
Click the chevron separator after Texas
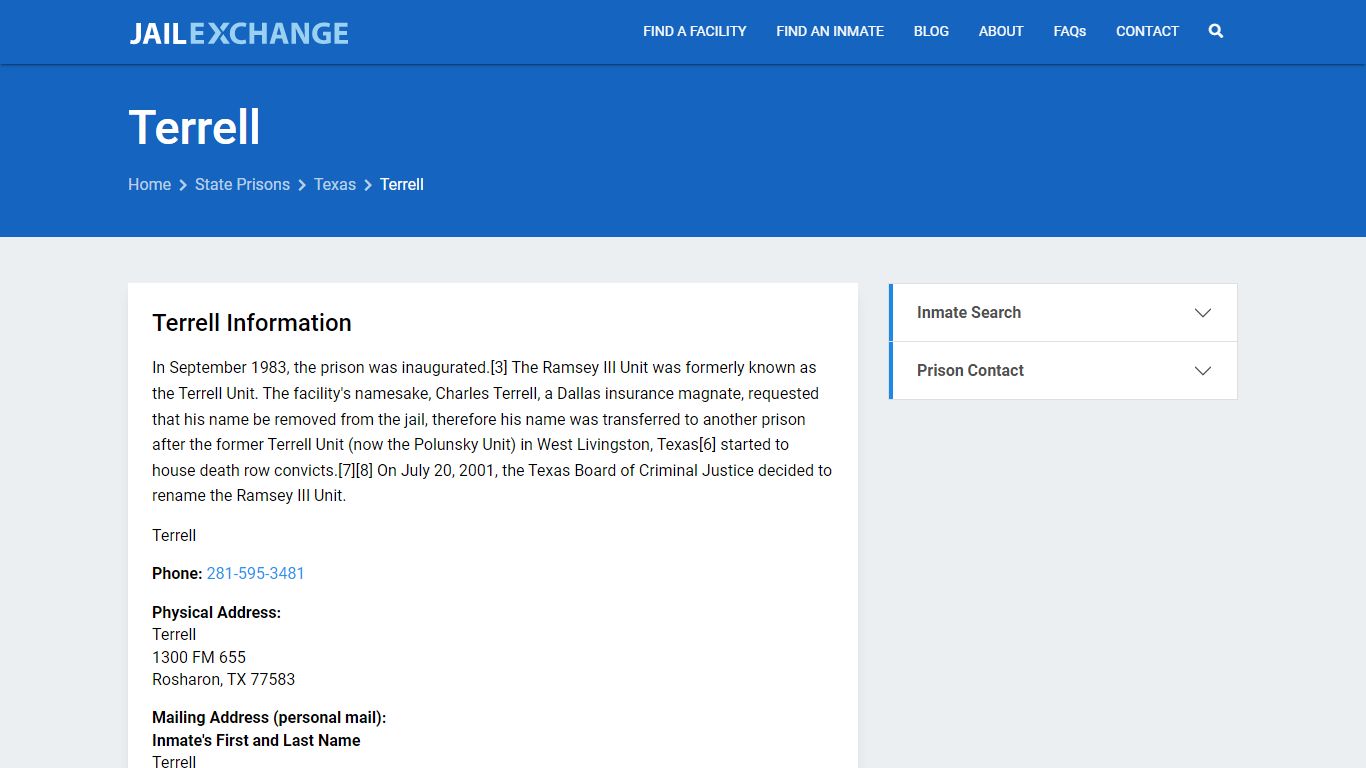tap(368, 185)
